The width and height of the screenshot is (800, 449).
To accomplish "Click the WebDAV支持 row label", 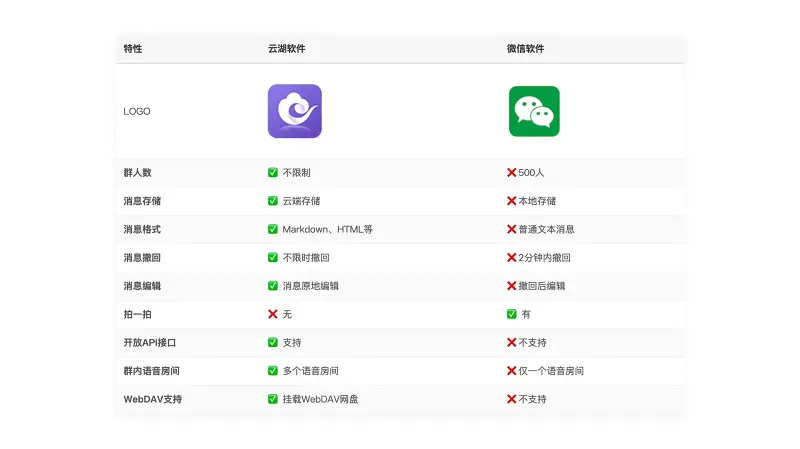I will tap(153, 399).
